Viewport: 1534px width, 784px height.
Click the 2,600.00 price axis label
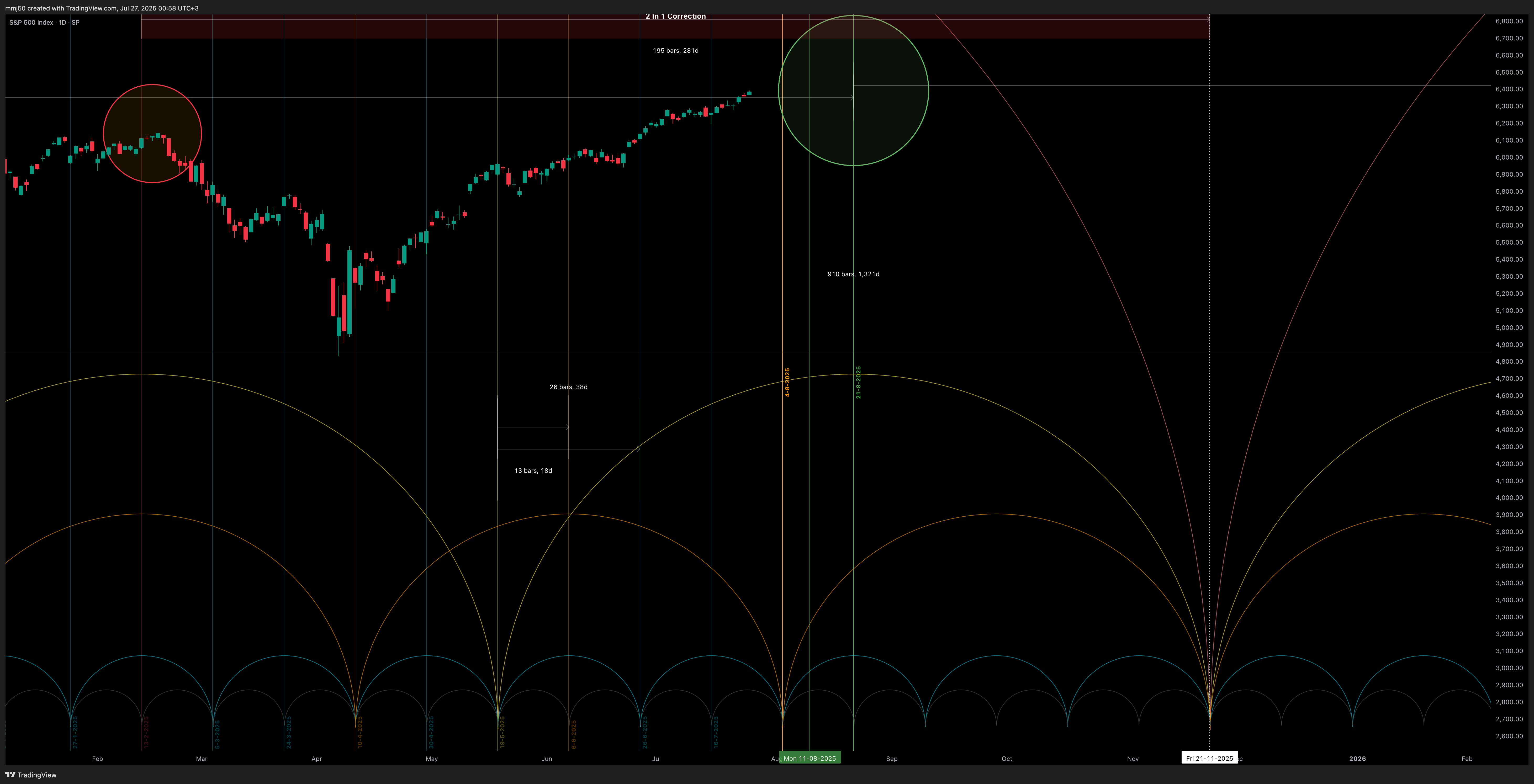(x=1509, y=736)
